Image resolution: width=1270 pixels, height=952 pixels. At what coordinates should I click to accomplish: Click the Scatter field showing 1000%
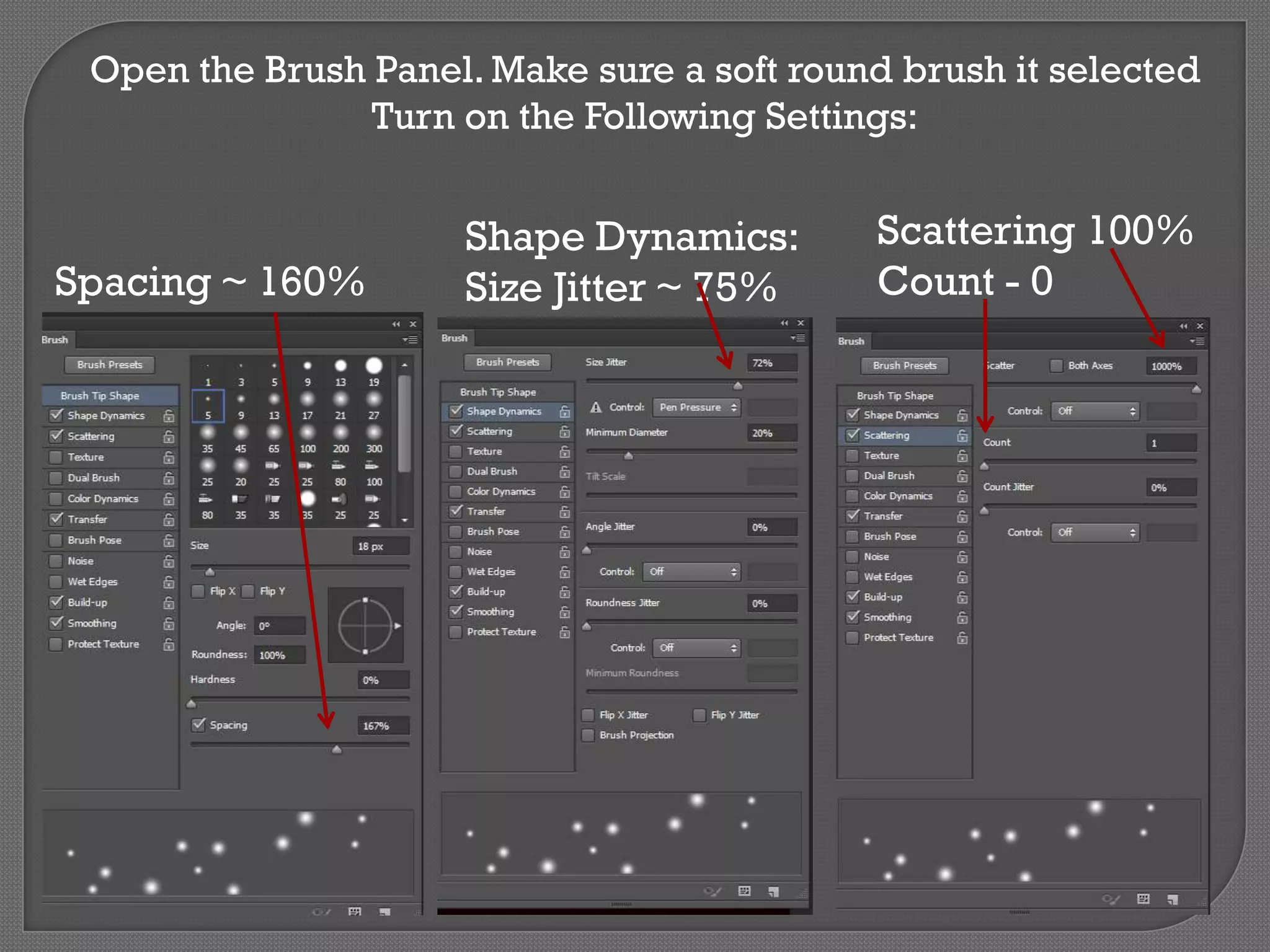click(x=1171, y=366)
